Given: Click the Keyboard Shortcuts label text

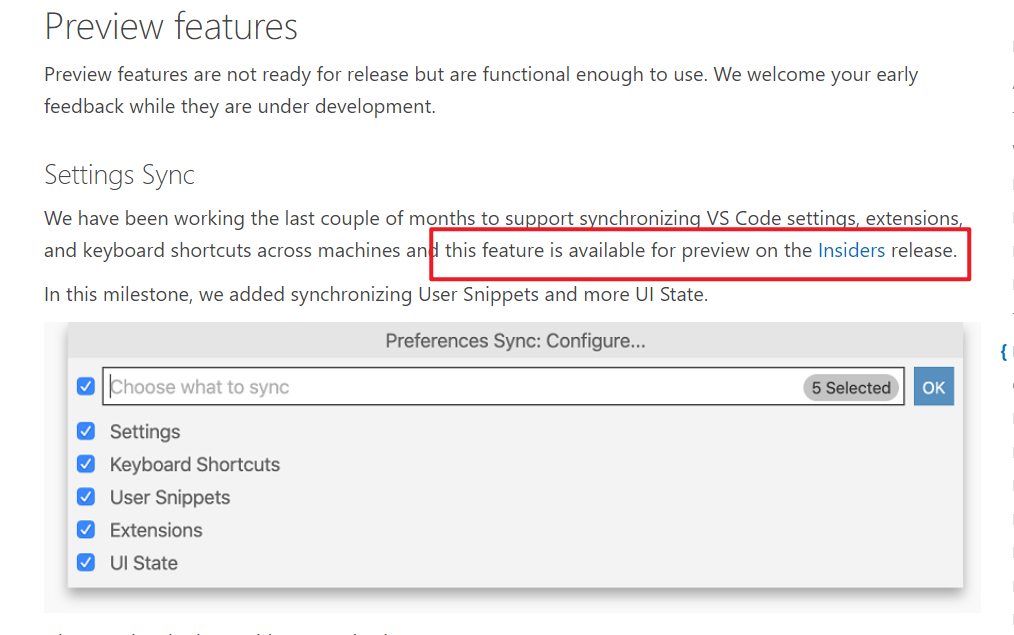Looking at the screenshot, I should click(195, 464).
